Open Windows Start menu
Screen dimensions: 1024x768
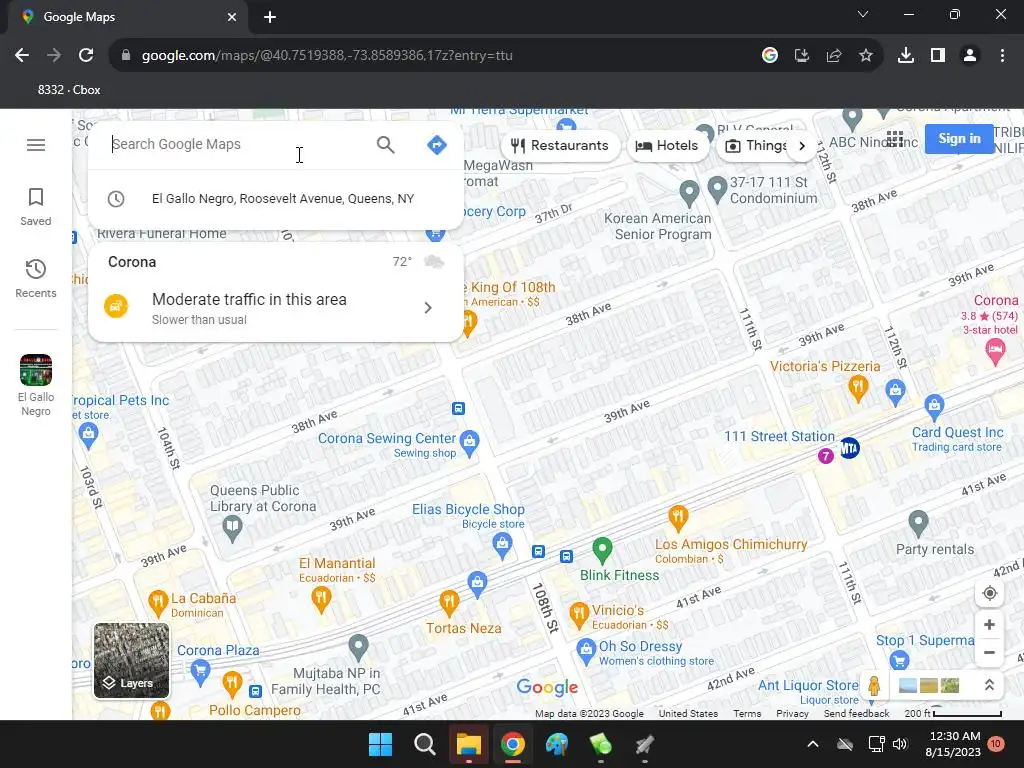coord(380,744)
